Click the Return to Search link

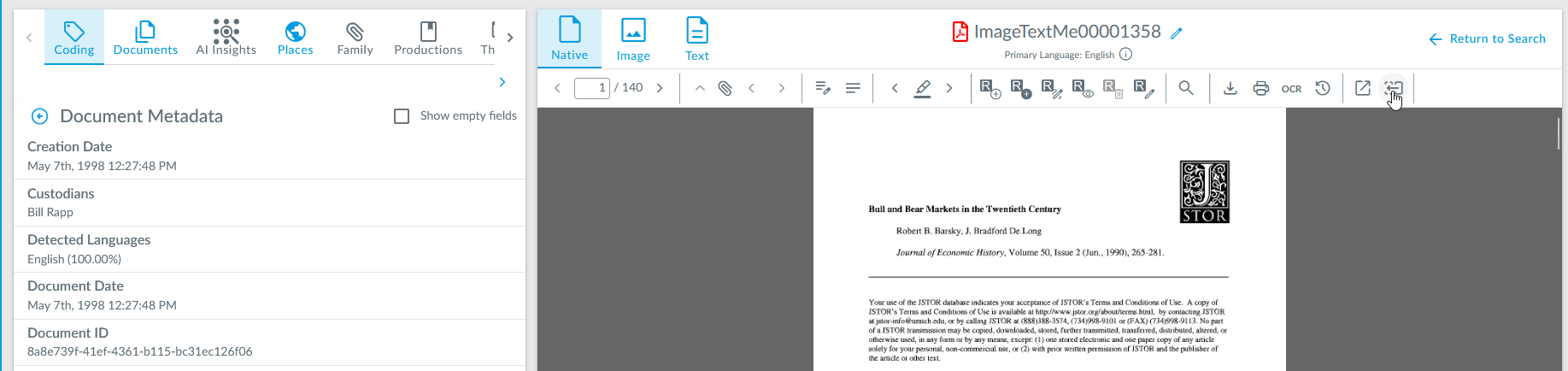click(1487, 38)
